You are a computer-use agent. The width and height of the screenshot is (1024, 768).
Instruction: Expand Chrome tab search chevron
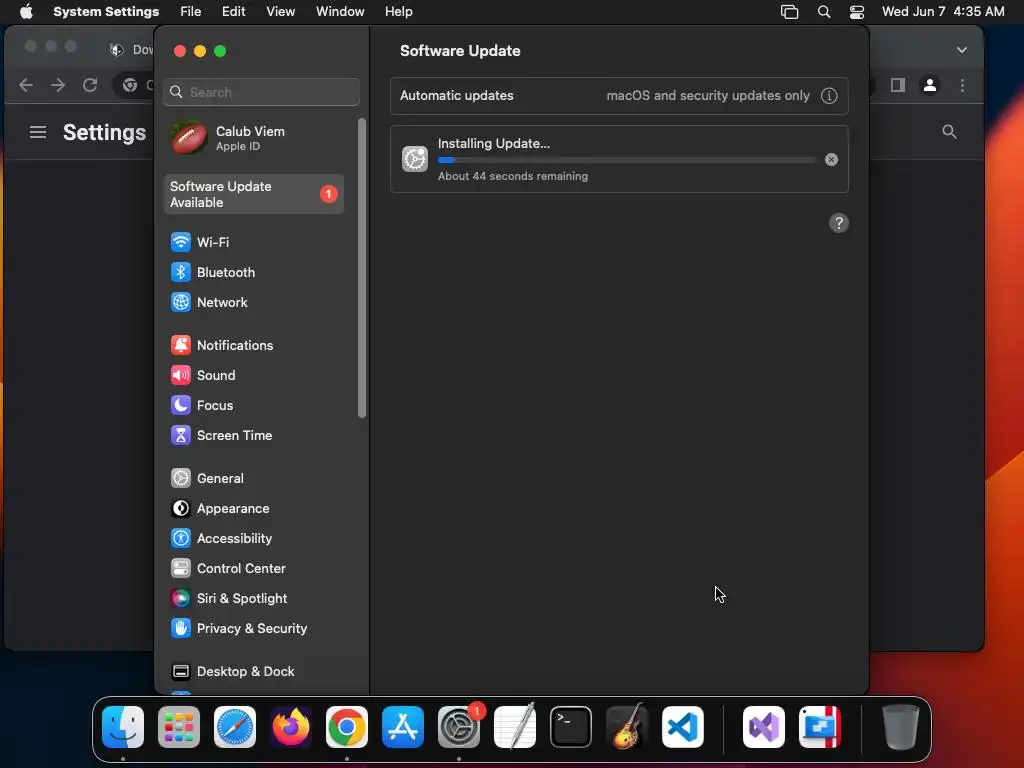(x=962, y=50)
